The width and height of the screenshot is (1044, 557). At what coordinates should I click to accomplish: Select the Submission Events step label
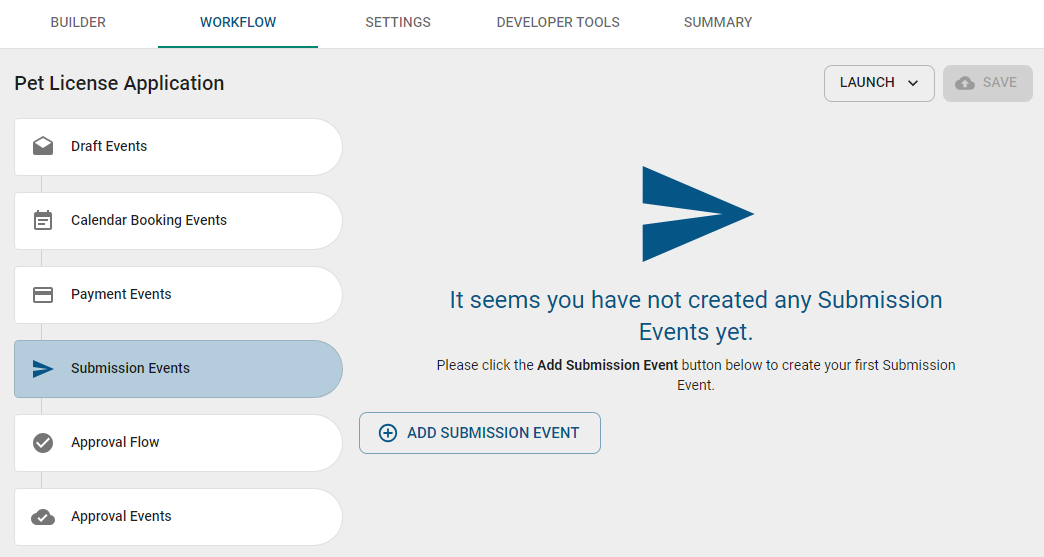[x=130, y=368]
